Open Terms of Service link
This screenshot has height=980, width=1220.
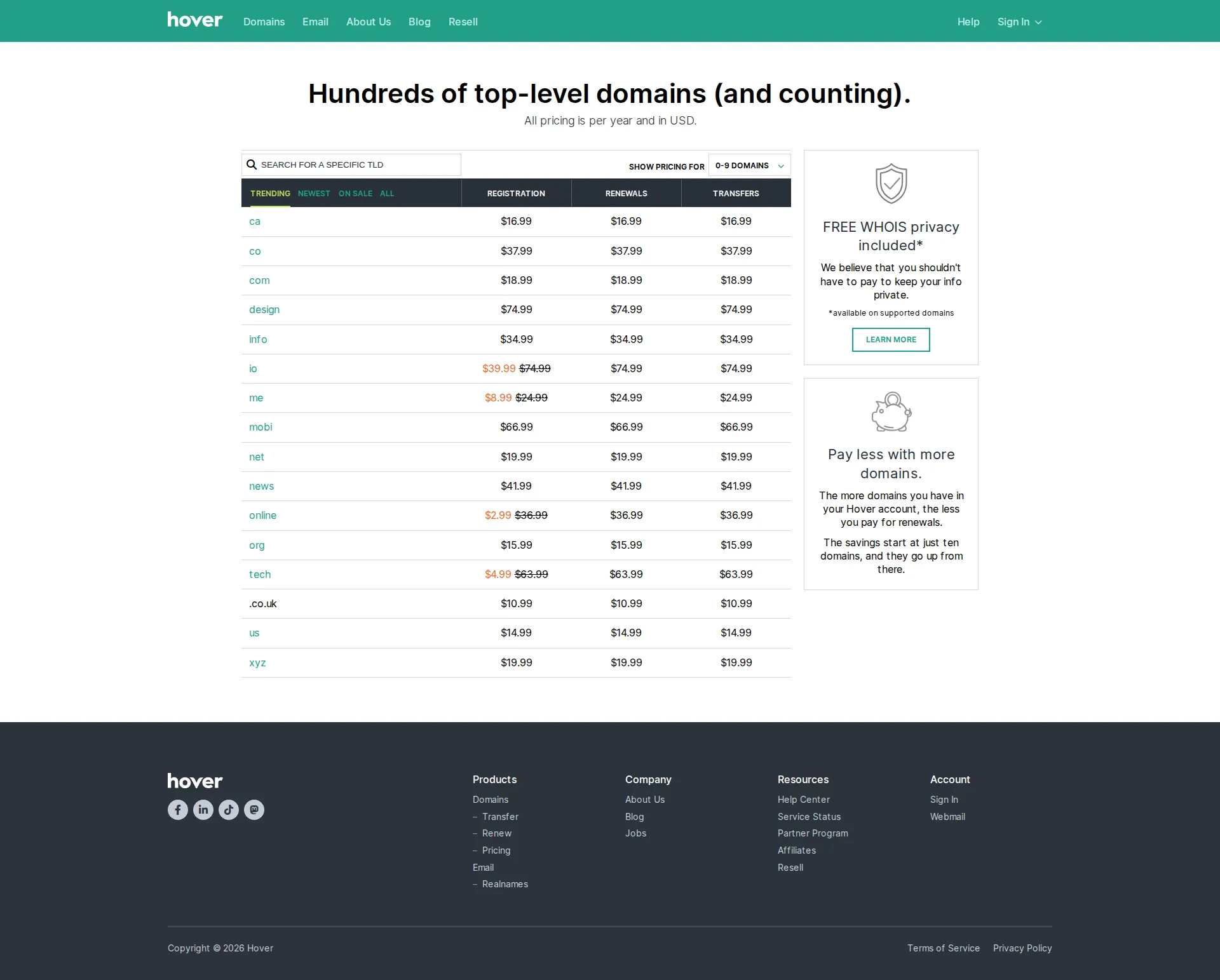[944, 948]
